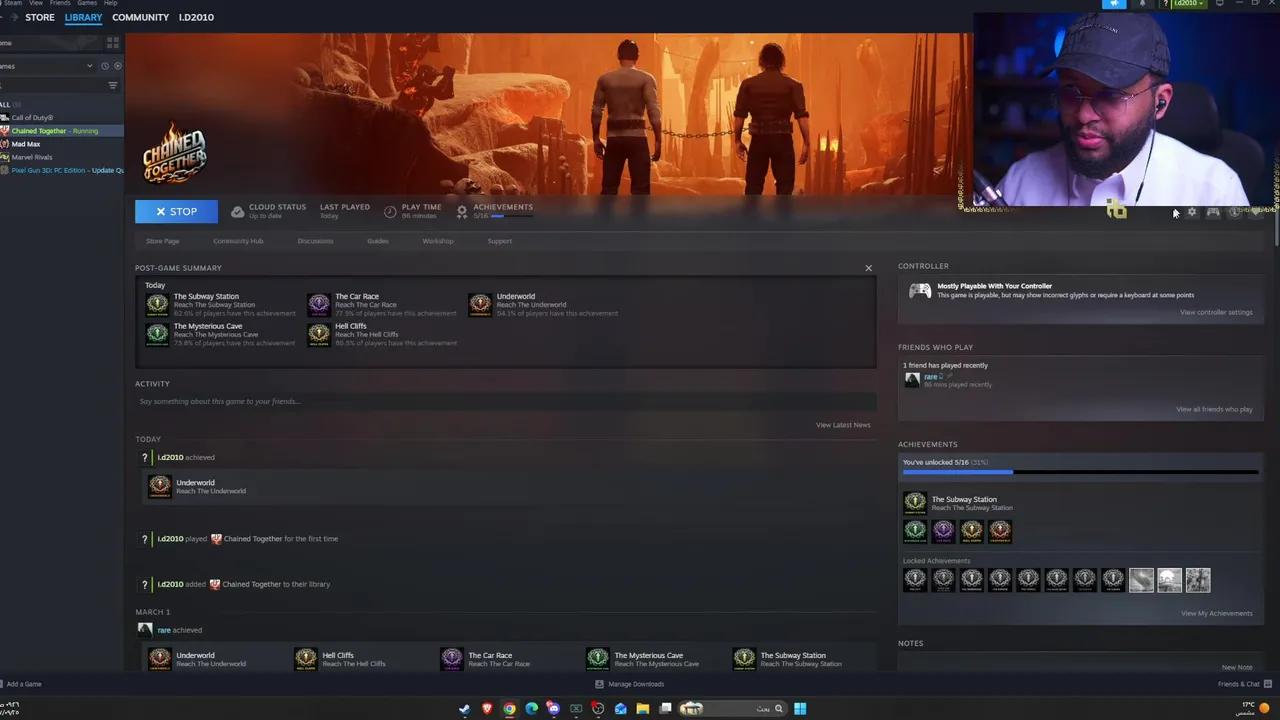Select Mad Max in the game list
The image size is (1280, 720).
tap(26, 144)
